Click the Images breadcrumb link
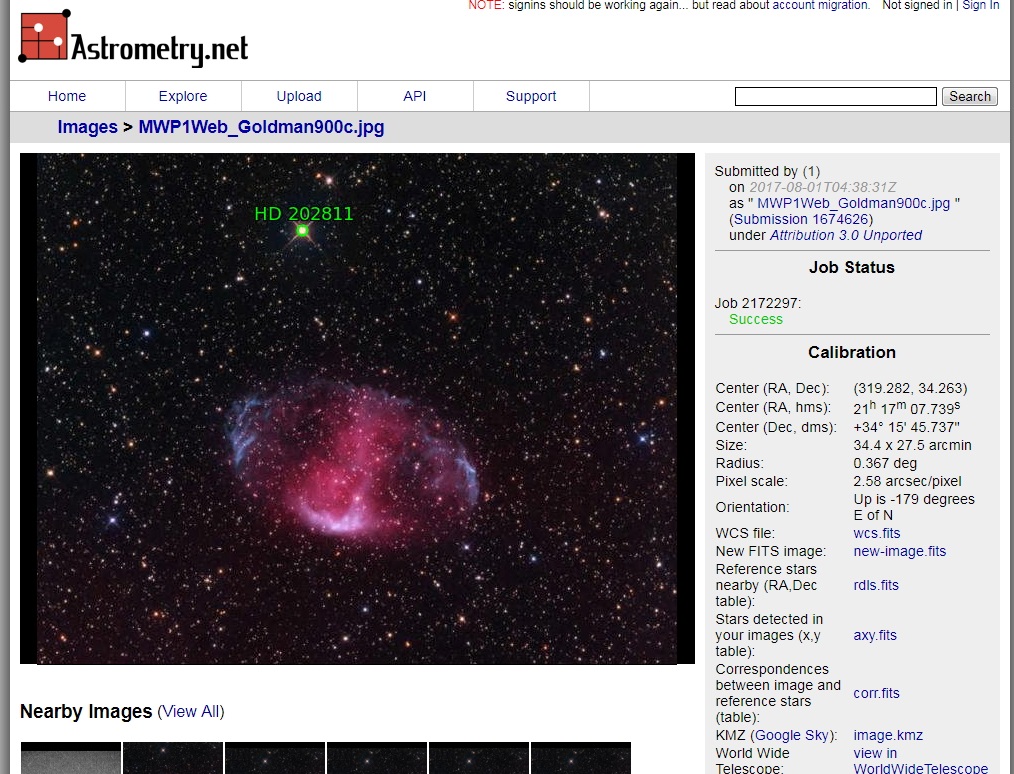The width and height of the screenshot is (1014, 774). click(x=87, y=127)
